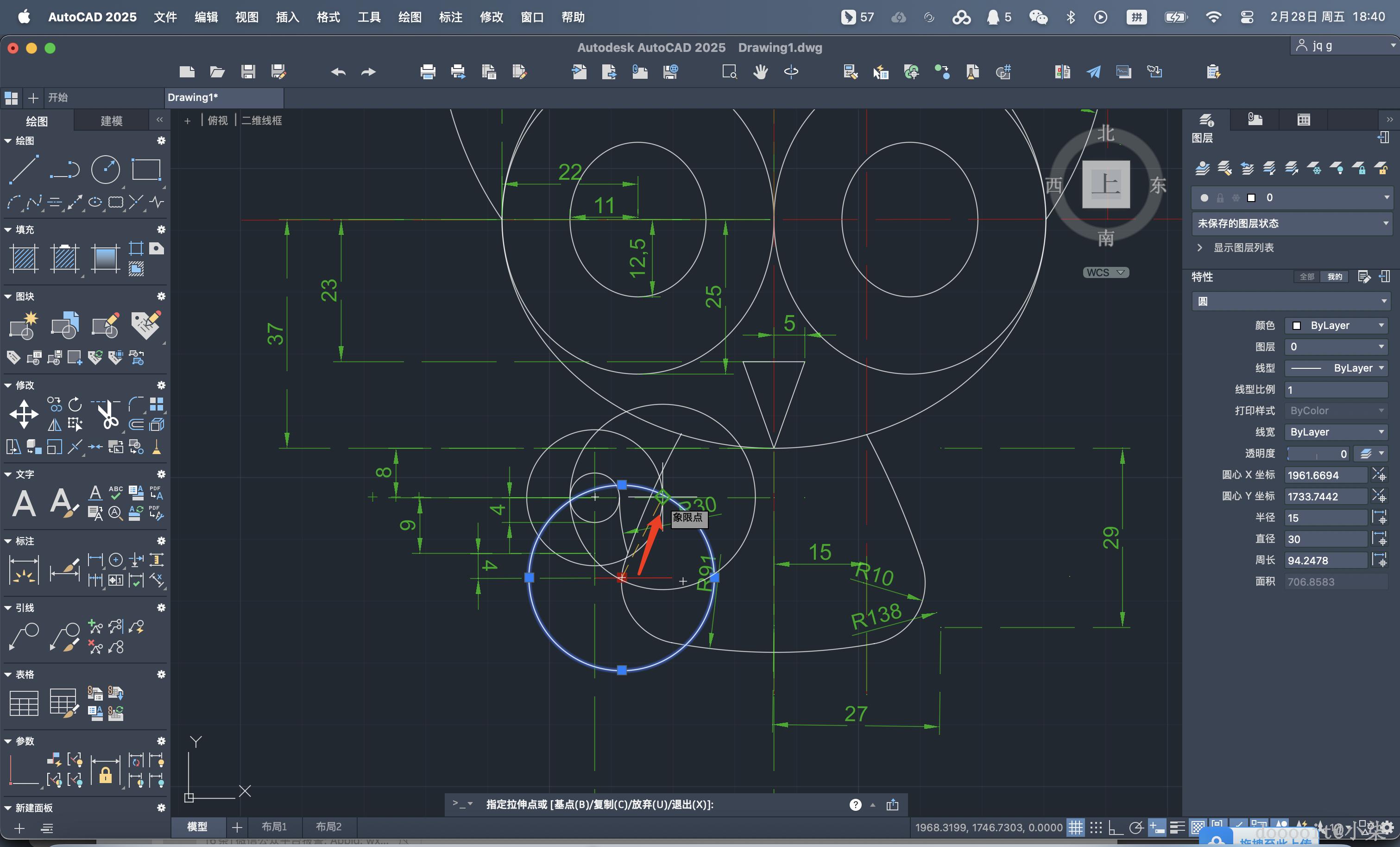Viewport: 1400px width, 847px height.
Task: Click the 半径 radius input field
Action: point(1325,518)
